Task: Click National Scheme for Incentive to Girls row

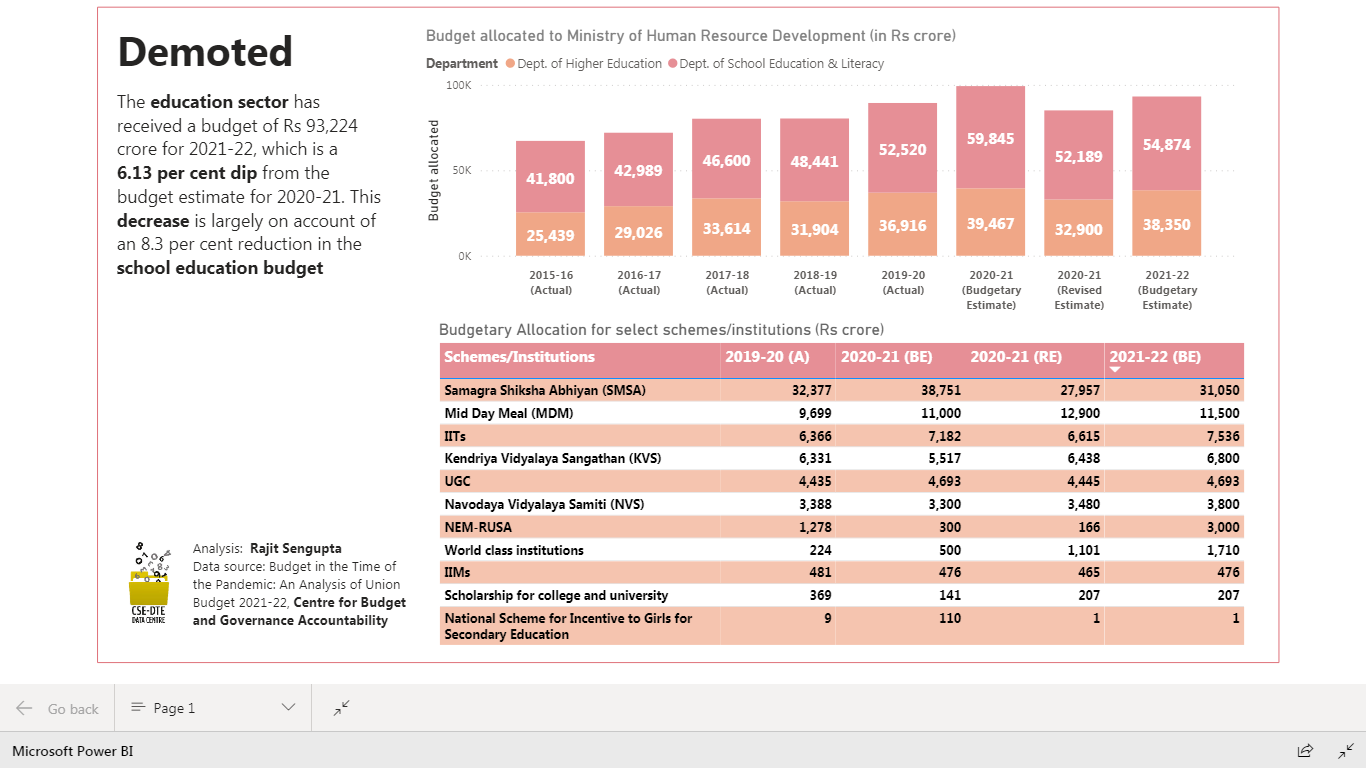Action: [x=842, y=626]
